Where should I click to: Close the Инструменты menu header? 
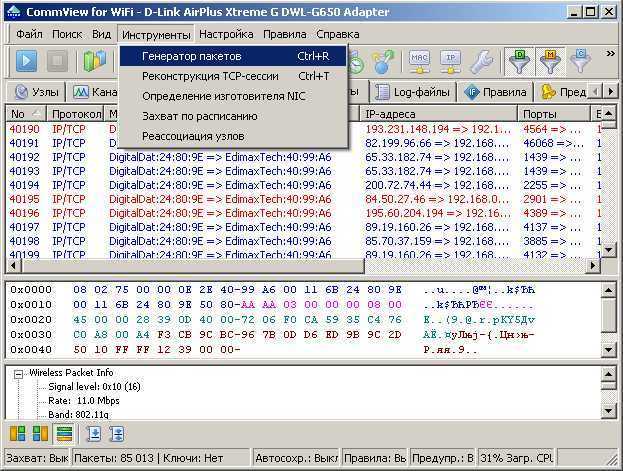pyautogui.click(x=156, y=35)
